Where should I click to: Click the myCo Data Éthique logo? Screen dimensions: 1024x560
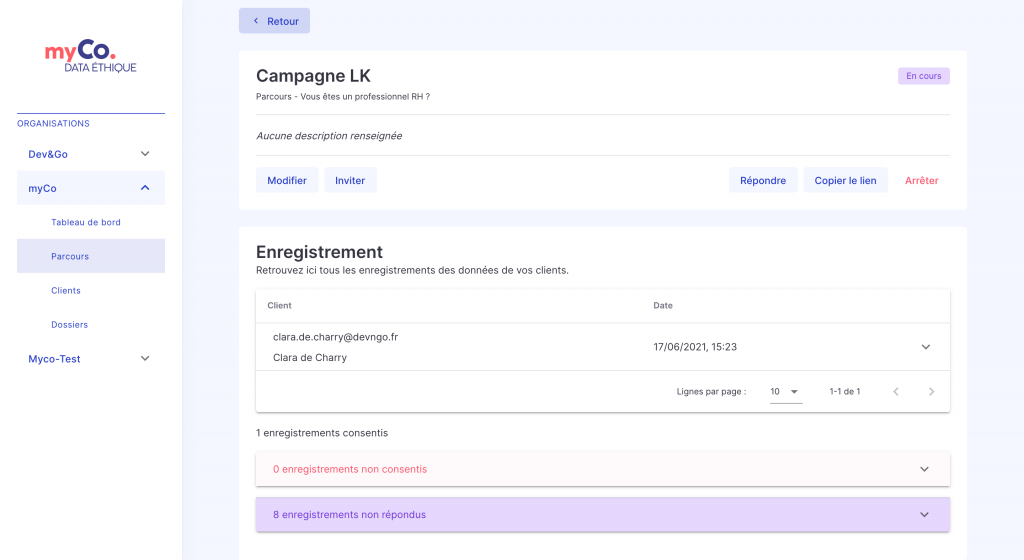(x=91, y=56)
